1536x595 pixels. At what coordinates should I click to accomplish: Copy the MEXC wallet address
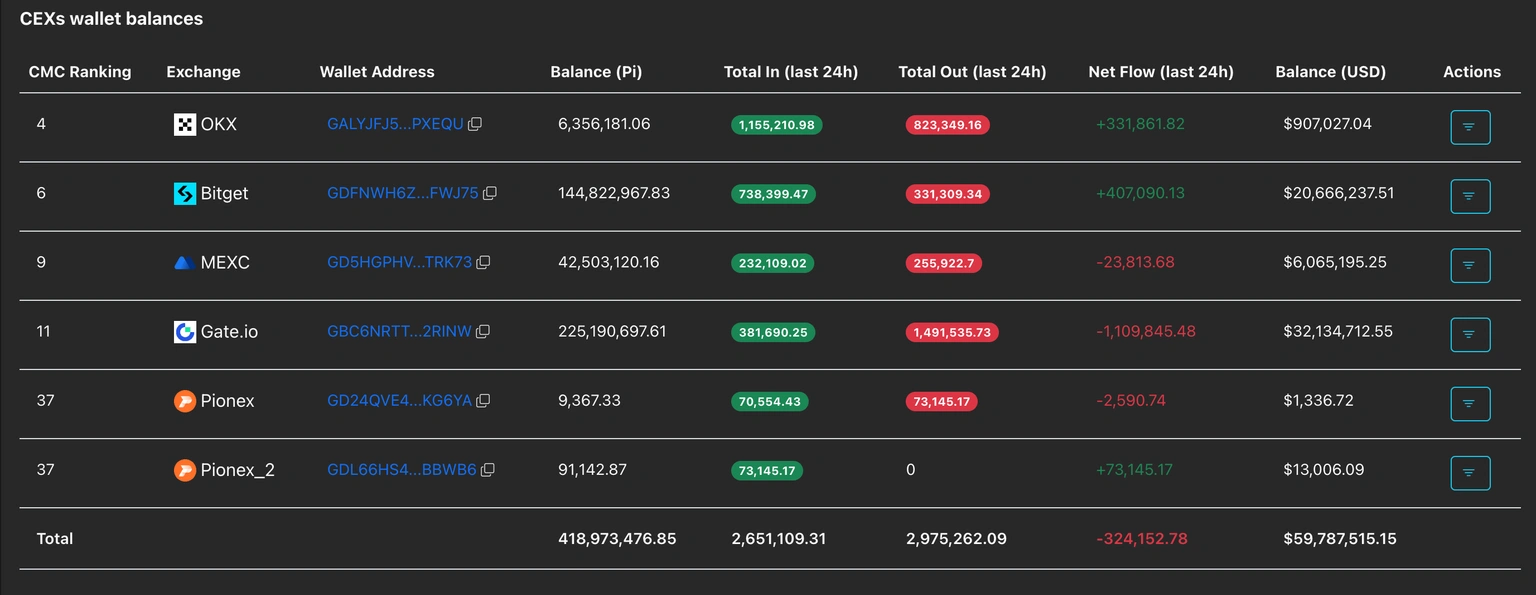tap(484, 262)
